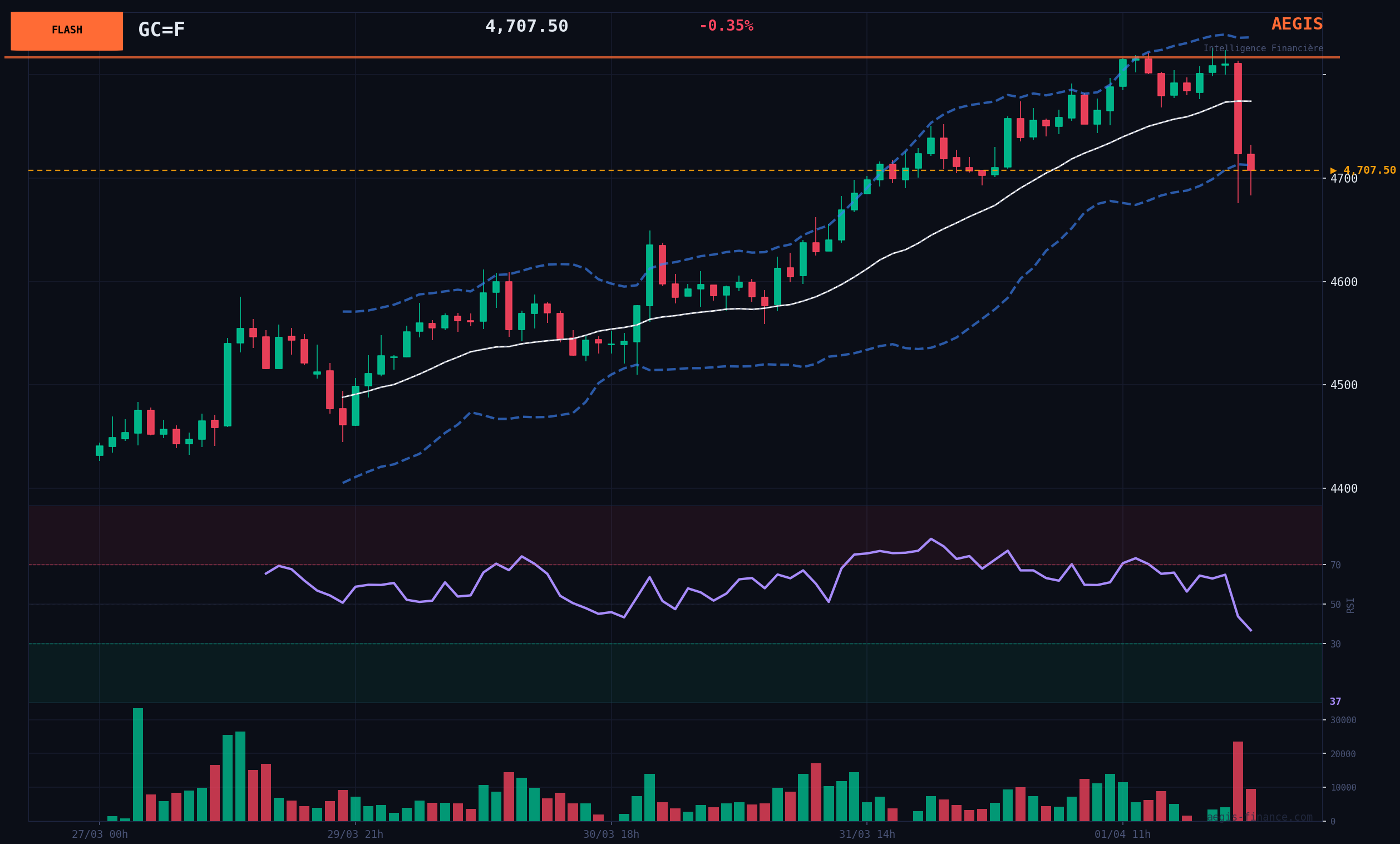Click the purple 37 RSI value

pos(1335,701)
